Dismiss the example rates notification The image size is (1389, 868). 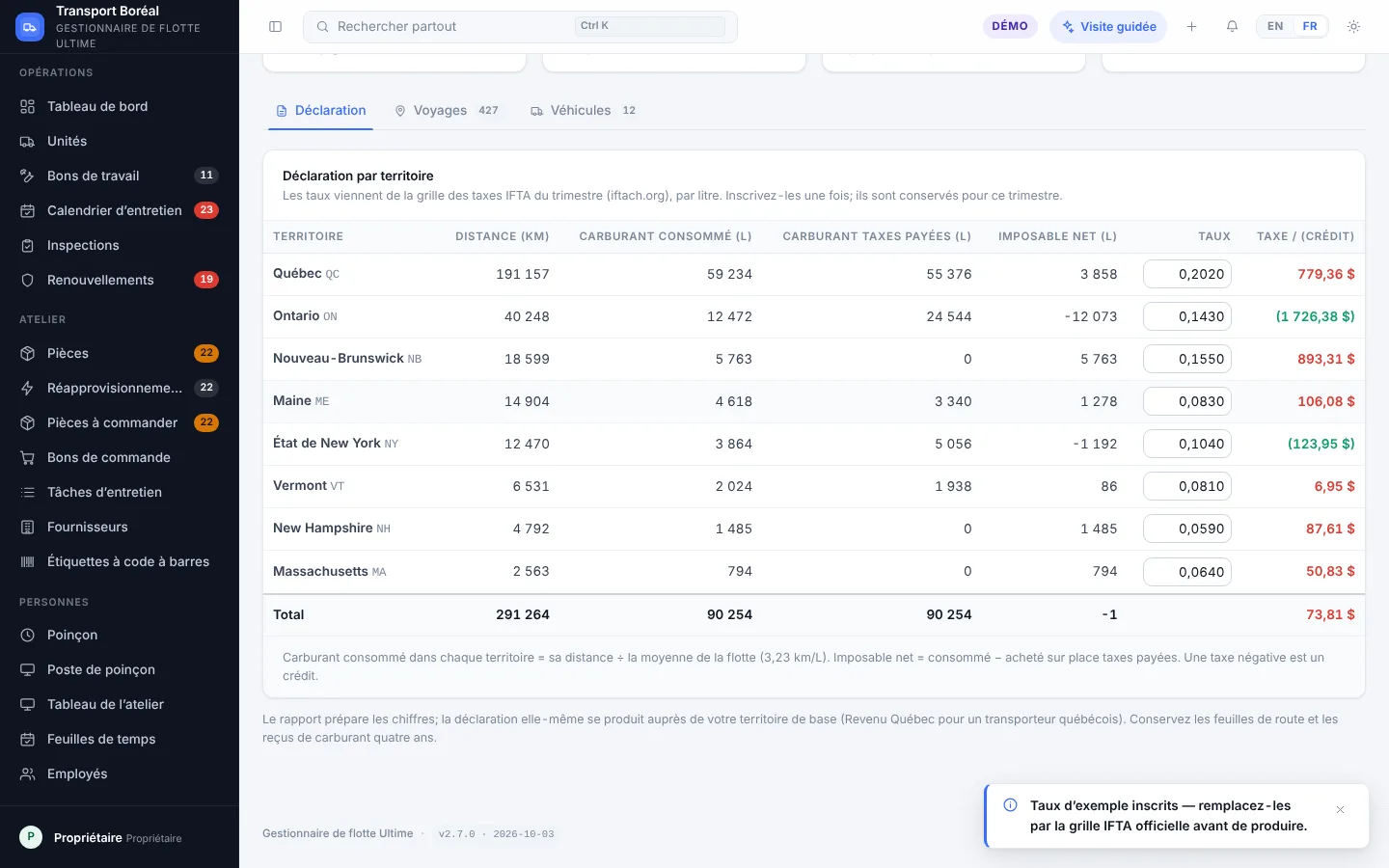[x=1340, y=810]
